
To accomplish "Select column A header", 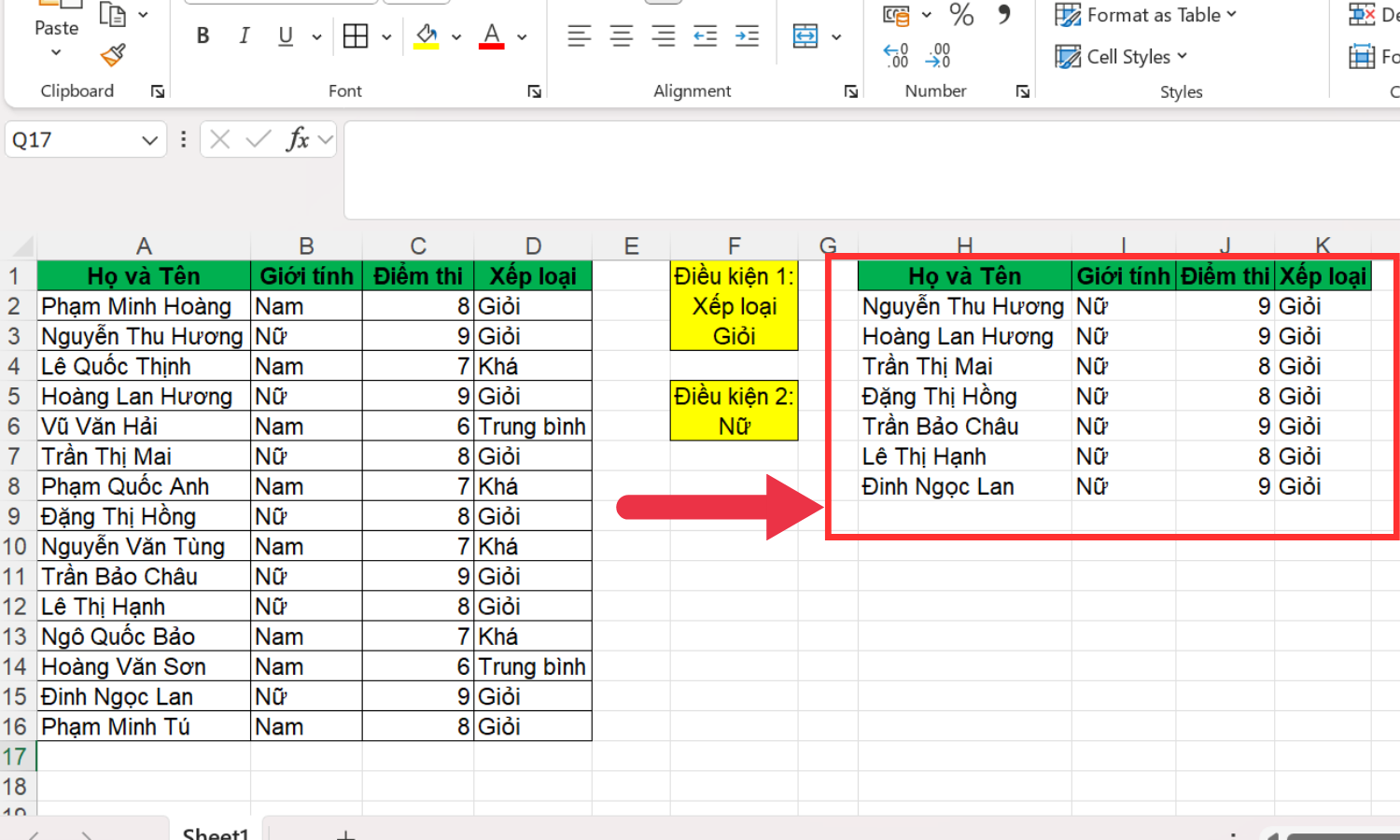I will click(144, 247).
